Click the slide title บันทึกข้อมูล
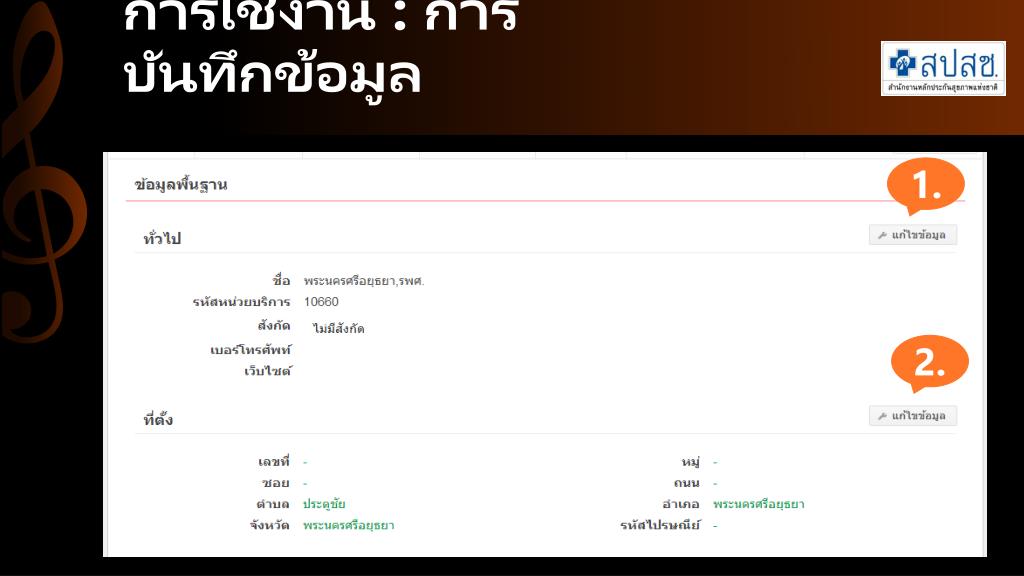 click(x=272, y=75)
